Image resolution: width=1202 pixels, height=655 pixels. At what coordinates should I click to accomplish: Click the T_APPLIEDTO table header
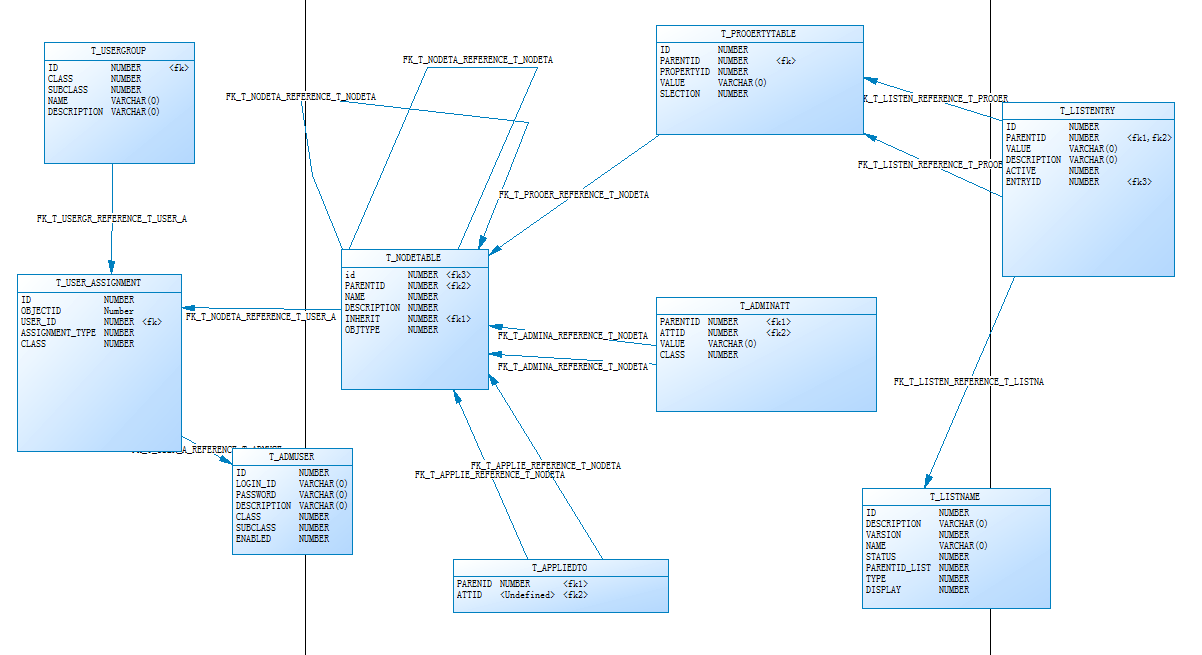(x=560, y=568)
